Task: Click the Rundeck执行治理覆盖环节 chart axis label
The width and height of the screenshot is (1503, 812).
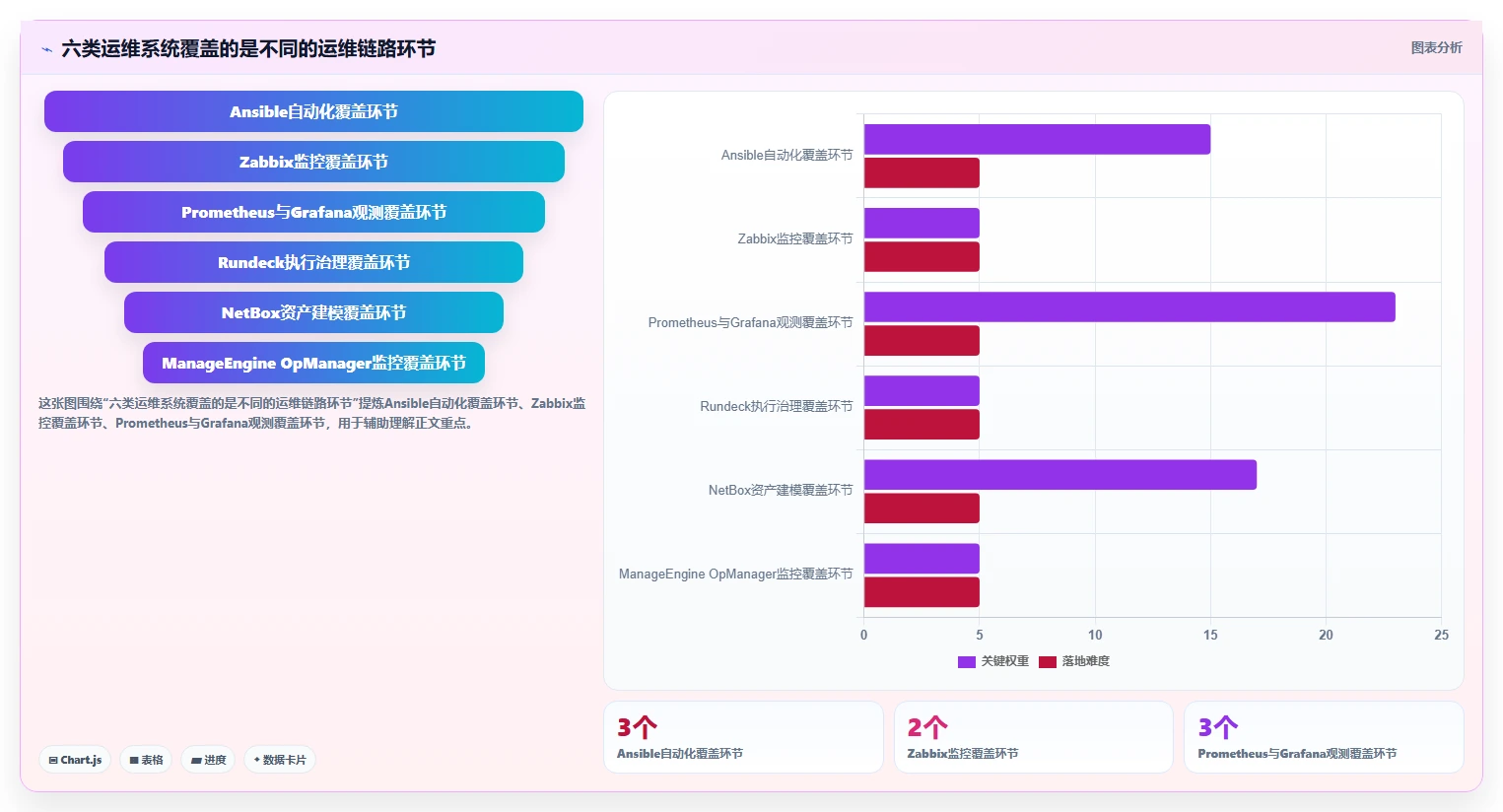Action: coord(777,406)
